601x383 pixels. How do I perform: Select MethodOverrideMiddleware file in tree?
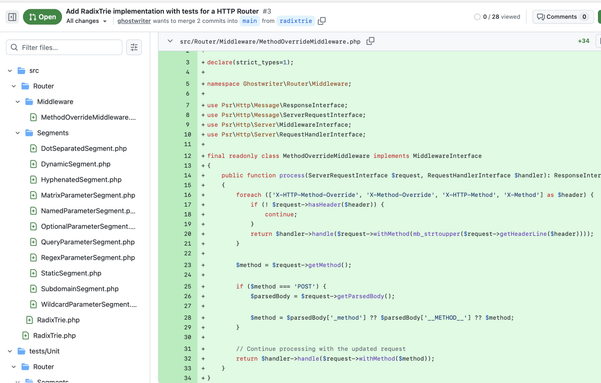click(88, 117)
